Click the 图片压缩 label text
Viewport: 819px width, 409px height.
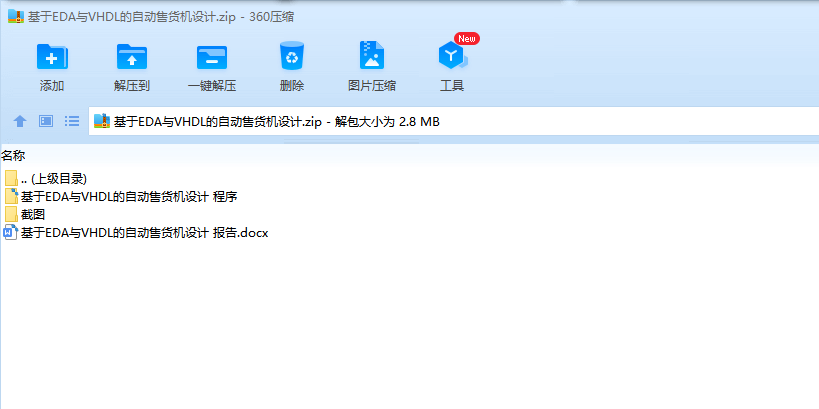[372, 86]
